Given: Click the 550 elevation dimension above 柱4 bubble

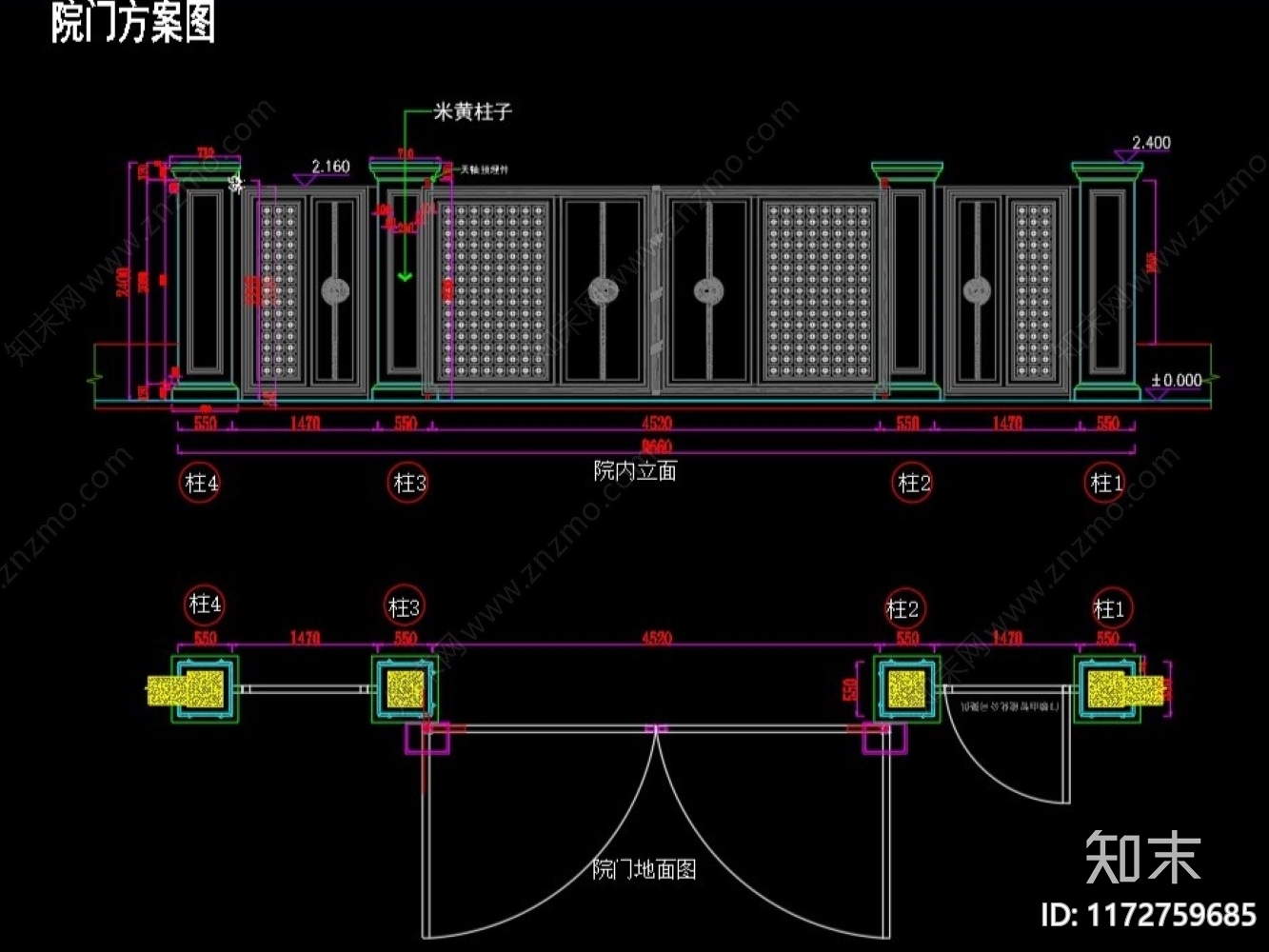Looking at the screenshot, I should click(205, 423).
